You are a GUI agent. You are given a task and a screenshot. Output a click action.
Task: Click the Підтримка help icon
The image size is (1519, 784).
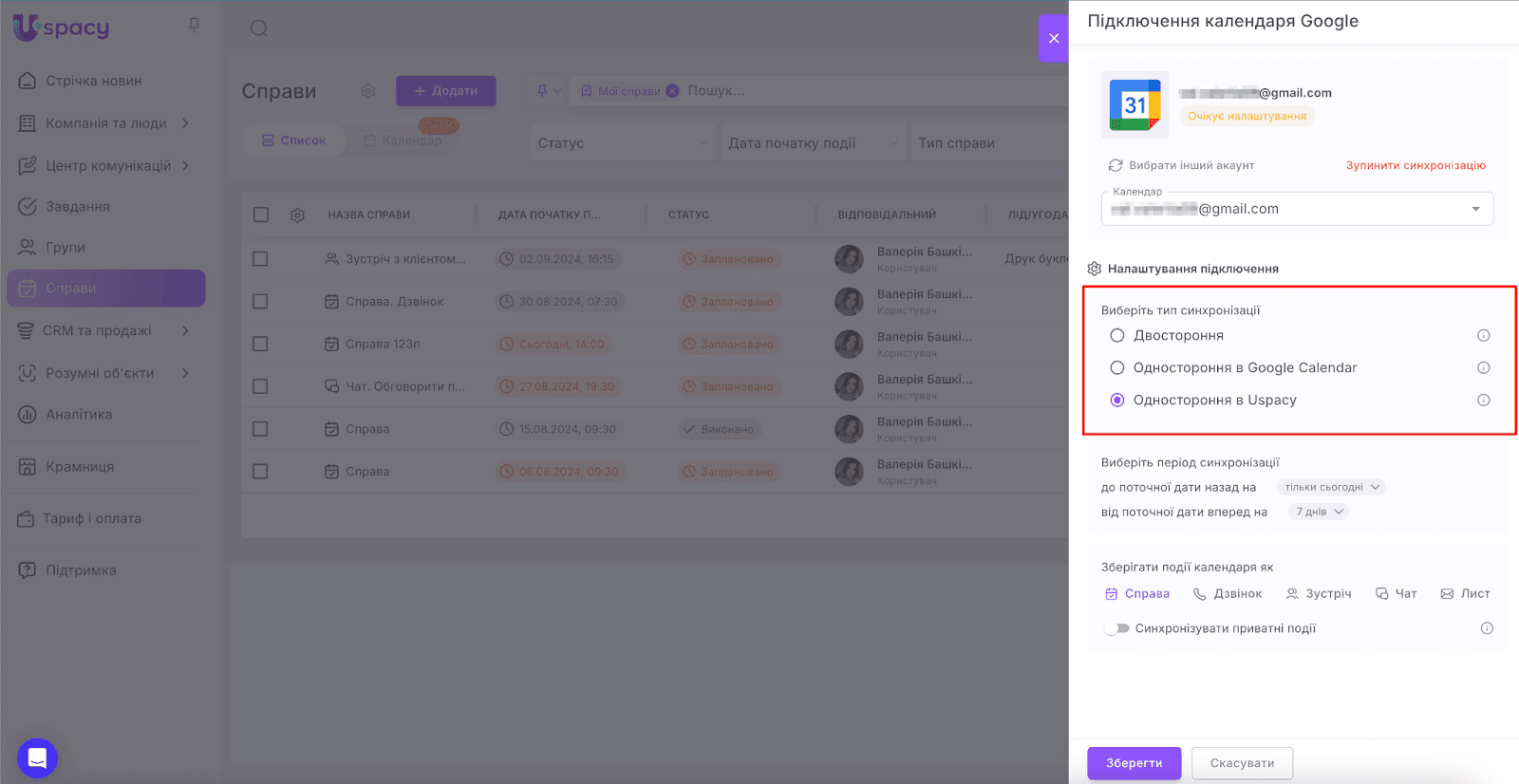28,570
